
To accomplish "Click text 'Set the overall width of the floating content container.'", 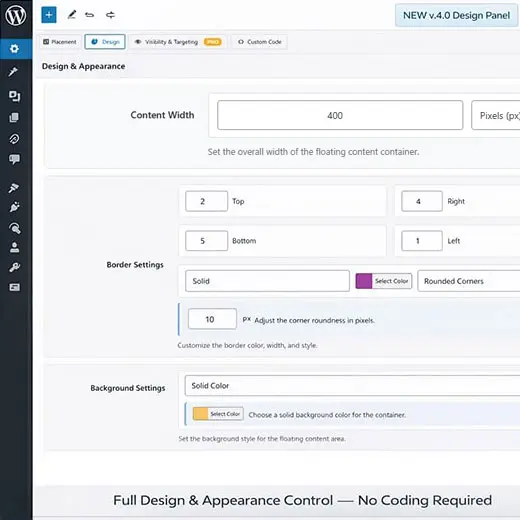I will [x=313, y=152].
